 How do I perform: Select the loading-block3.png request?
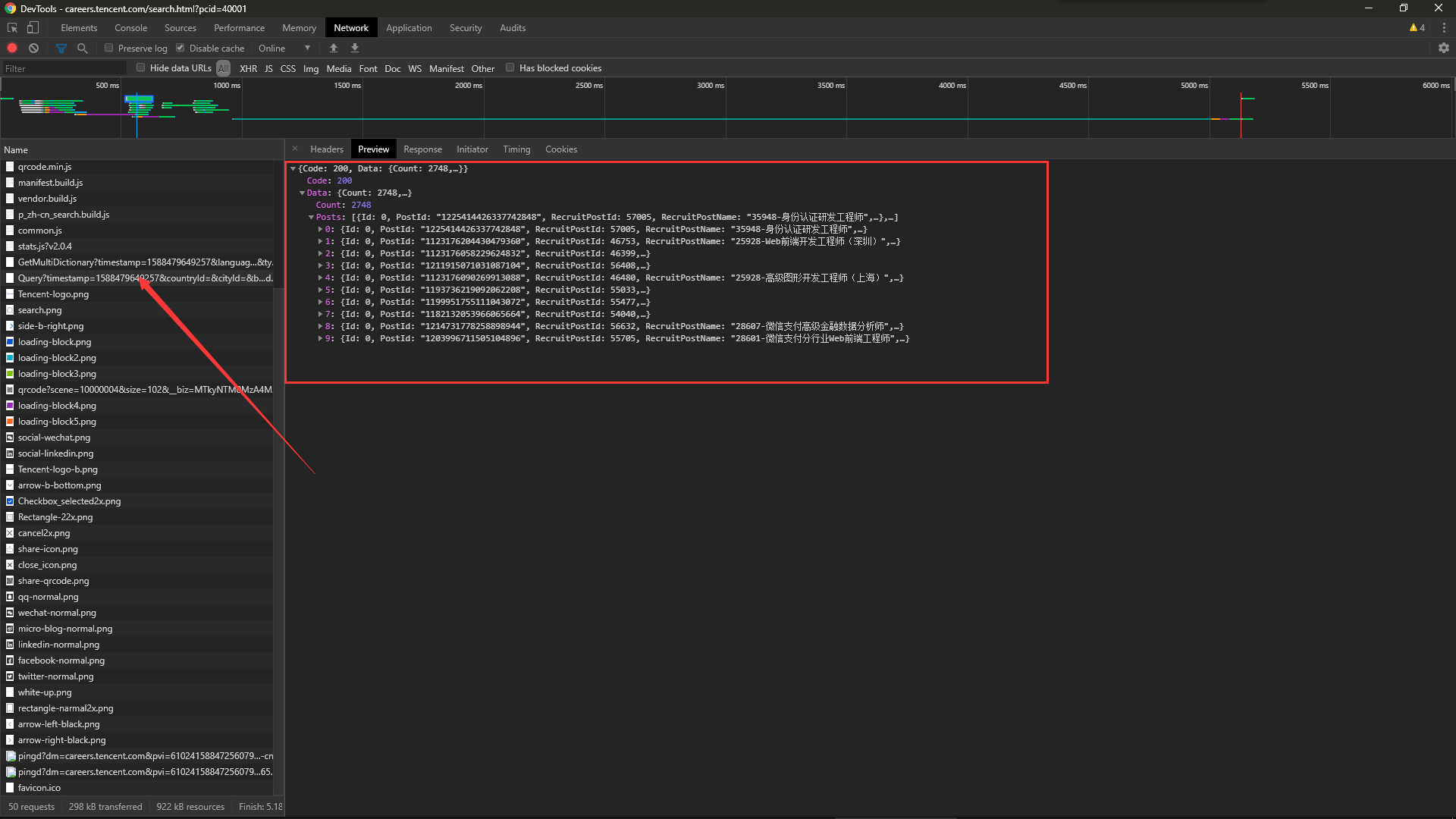point(57,374)
